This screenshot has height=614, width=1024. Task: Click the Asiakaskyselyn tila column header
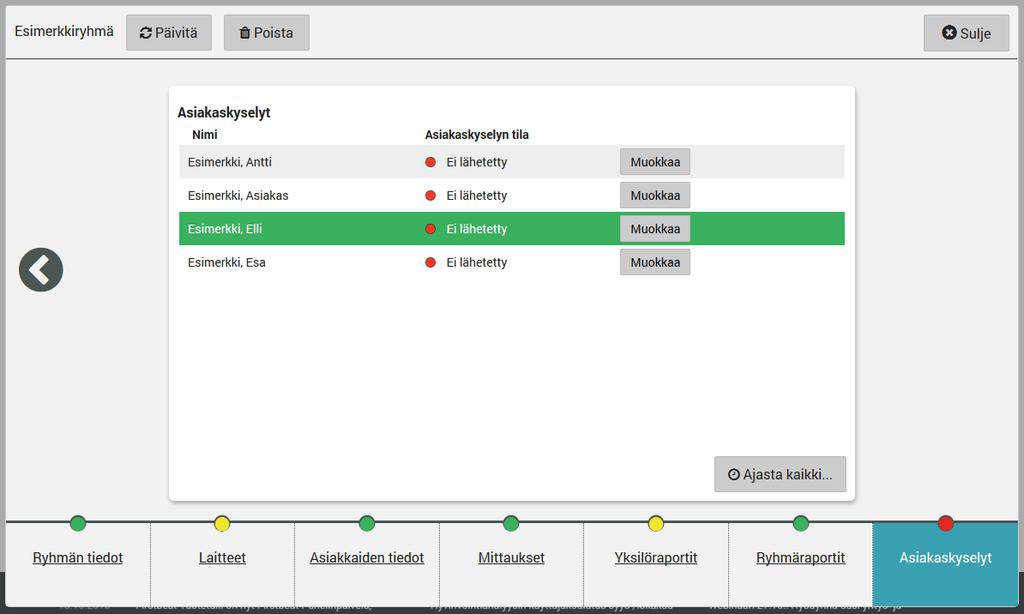(x=477, y=135)
